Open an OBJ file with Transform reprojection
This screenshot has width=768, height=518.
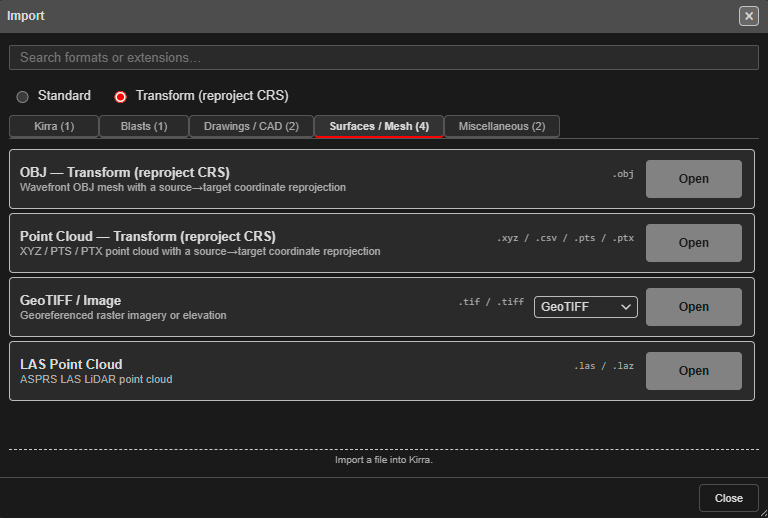[x=694, y=179]
